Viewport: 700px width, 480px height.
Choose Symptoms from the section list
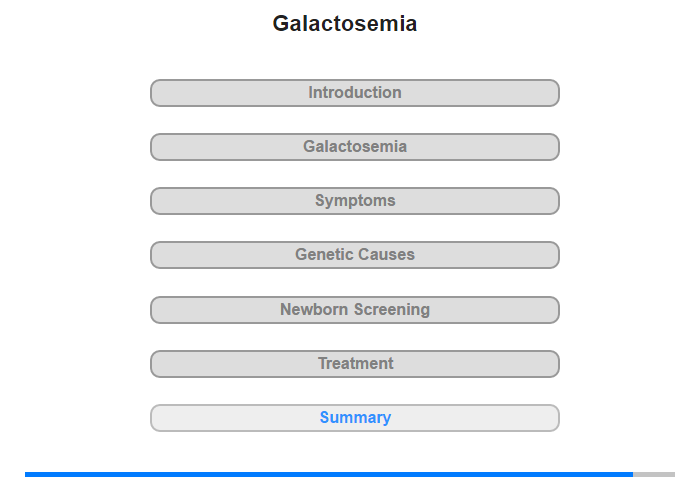pyautogui.click(x=355, y=201)
